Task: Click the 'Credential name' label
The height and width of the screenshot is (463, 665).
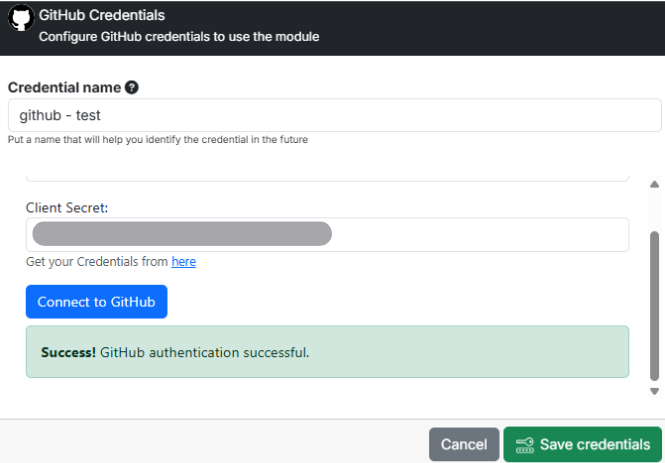Action: (64, 87)
